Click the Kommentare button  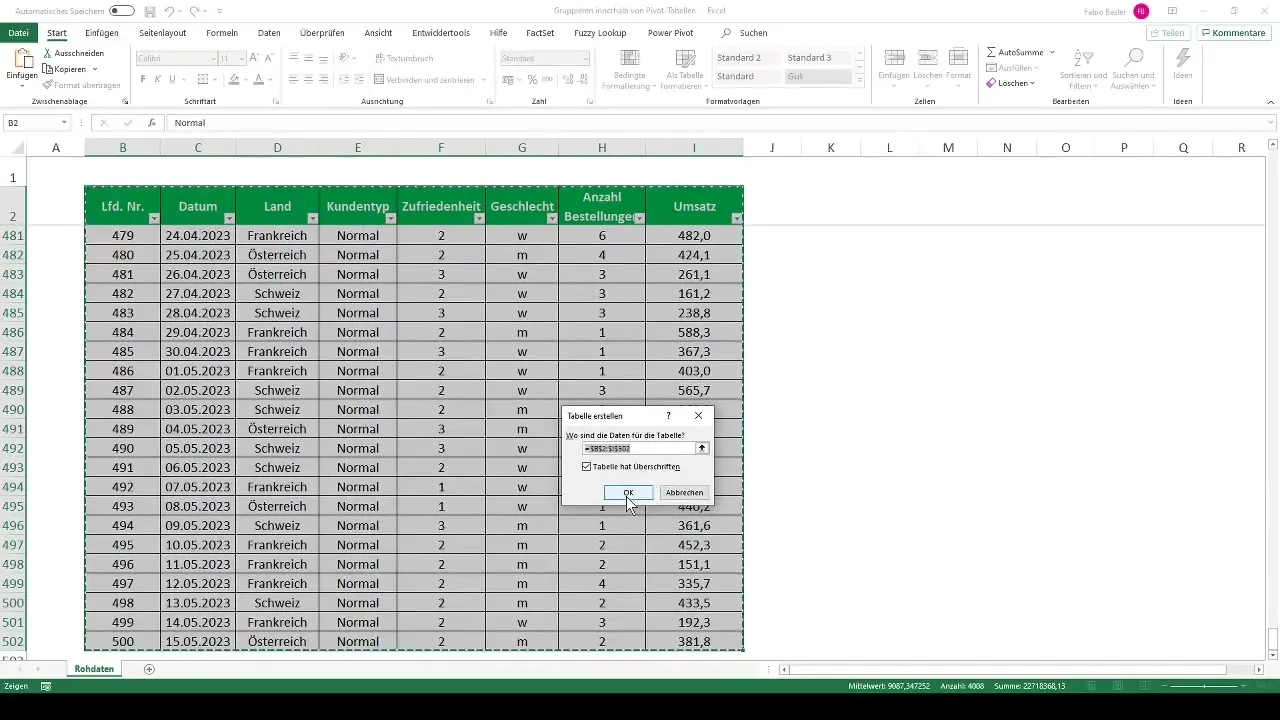click(1233, 33)
